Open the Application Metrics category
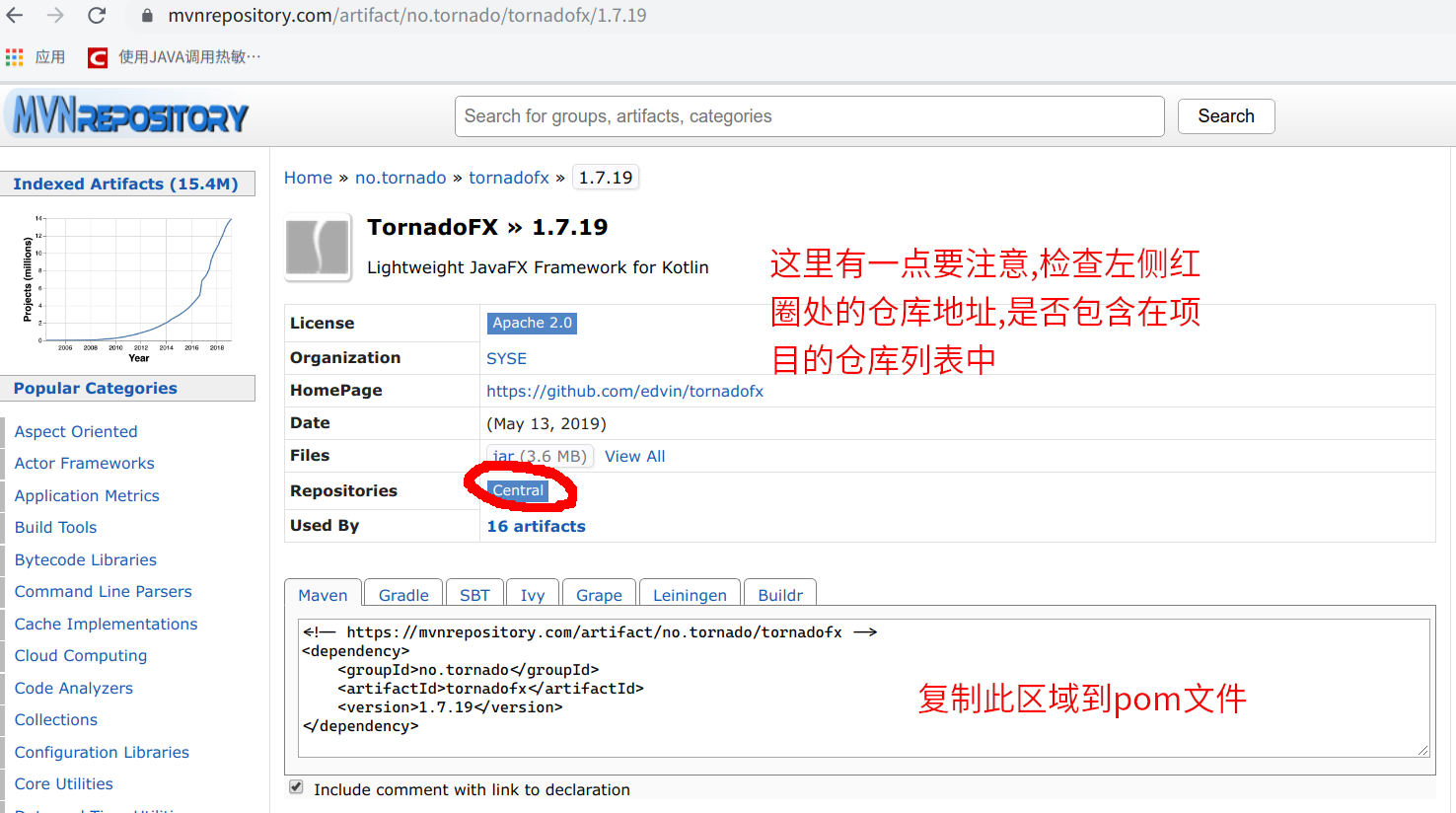 [x=87, y=495]
